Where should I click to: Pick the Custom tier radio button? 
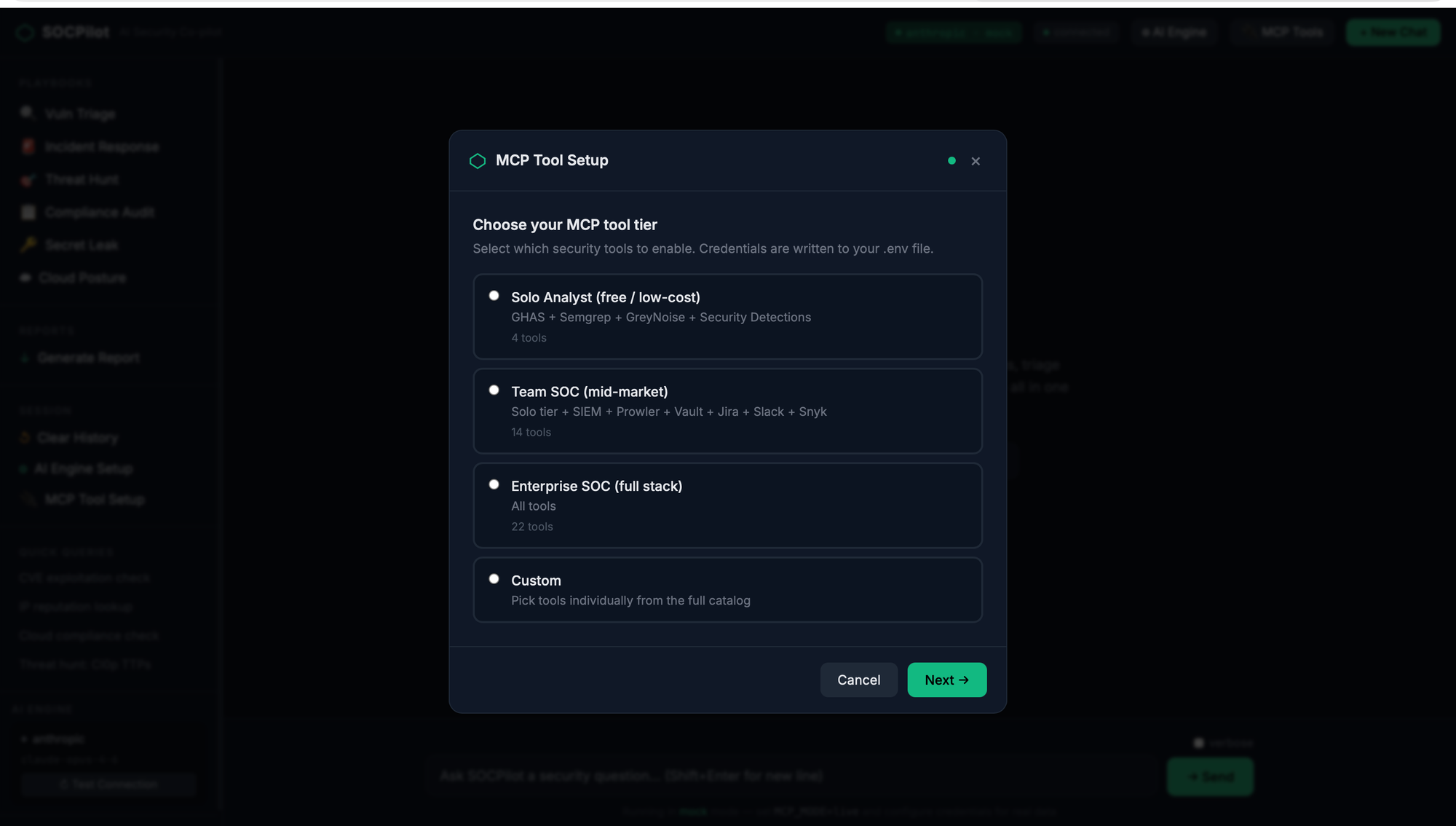494,579
